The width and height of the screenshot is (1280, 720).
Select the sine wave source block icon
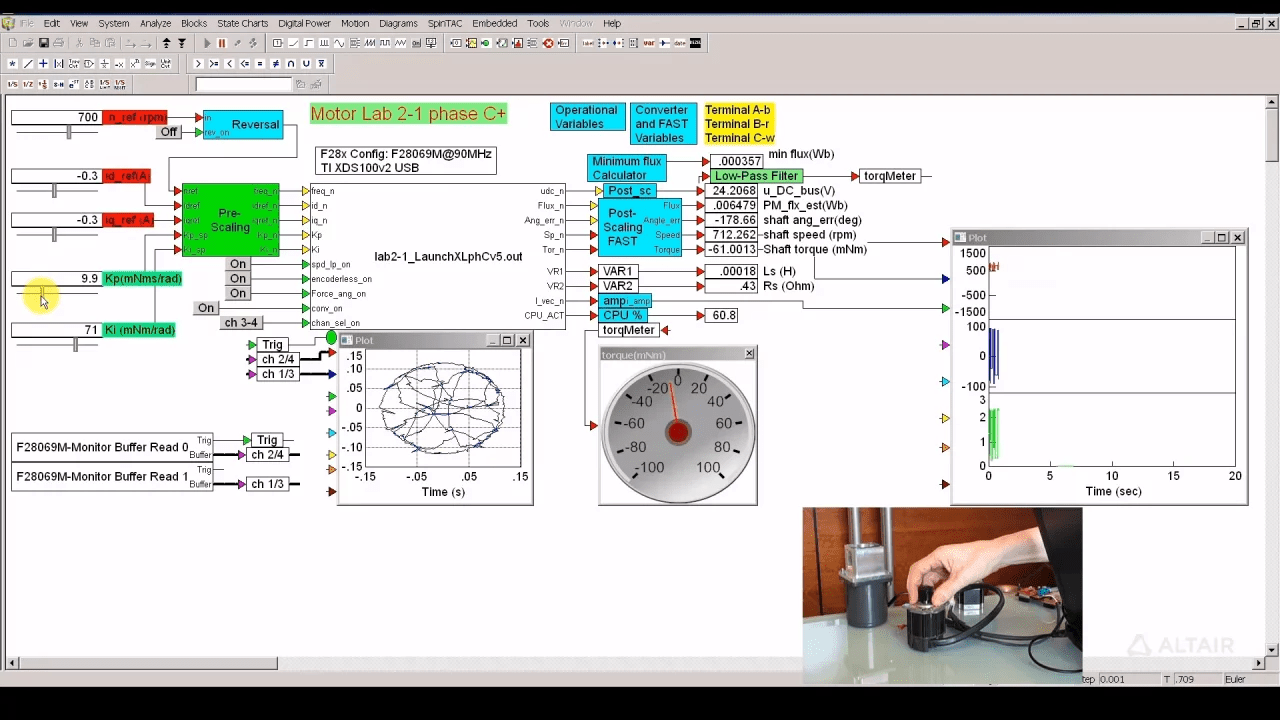coord(339,43)
